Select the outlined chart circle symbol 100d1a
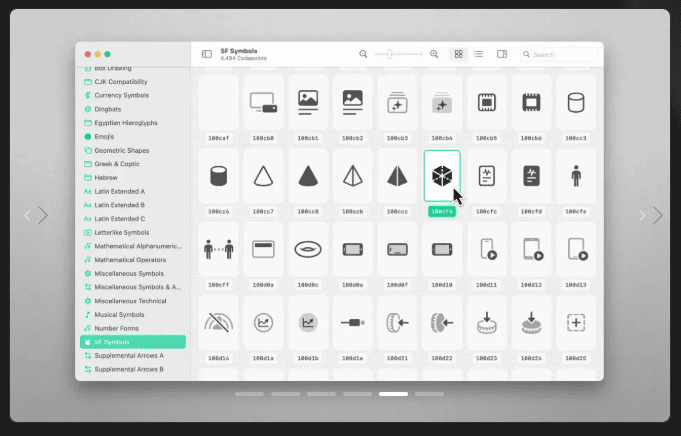 (263, 323)
